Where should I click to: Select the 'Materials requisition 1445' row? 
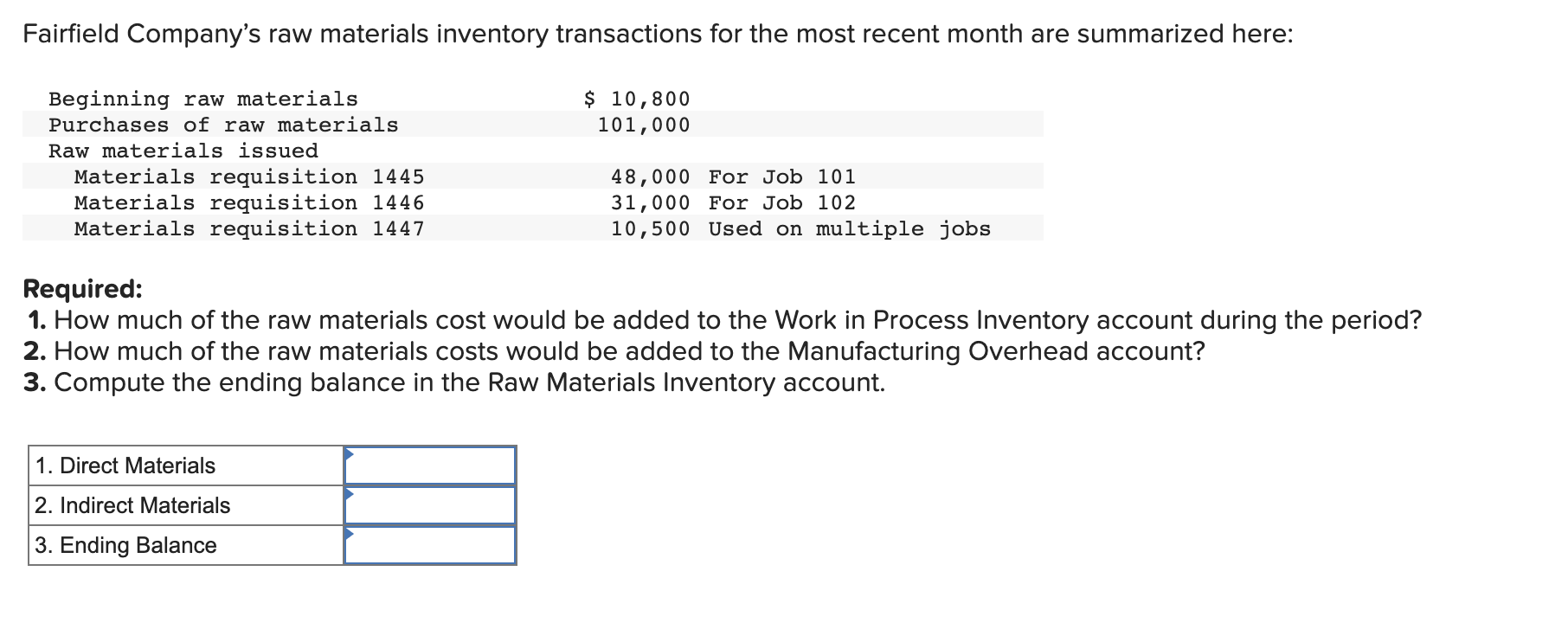point(533,177)
